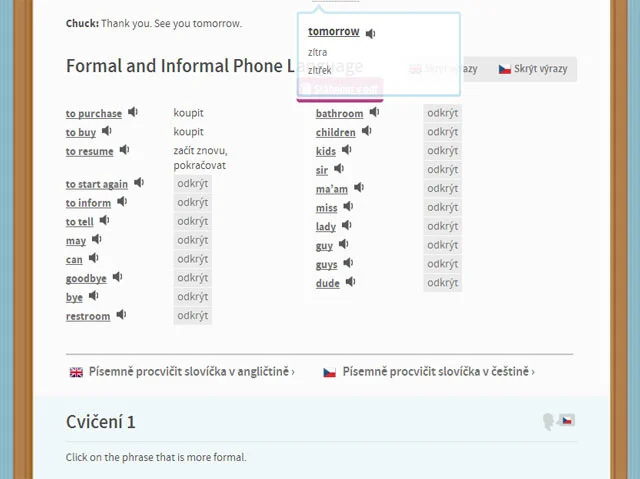Screen dimensions: 640x479
Task: Play pronunciation of 'to resume'
Action: [x=124, y=150]
